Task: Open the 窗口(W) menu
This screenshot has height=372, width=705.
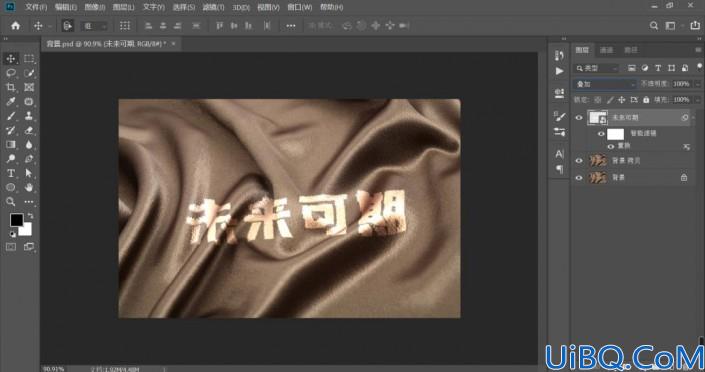Action: 299,7
